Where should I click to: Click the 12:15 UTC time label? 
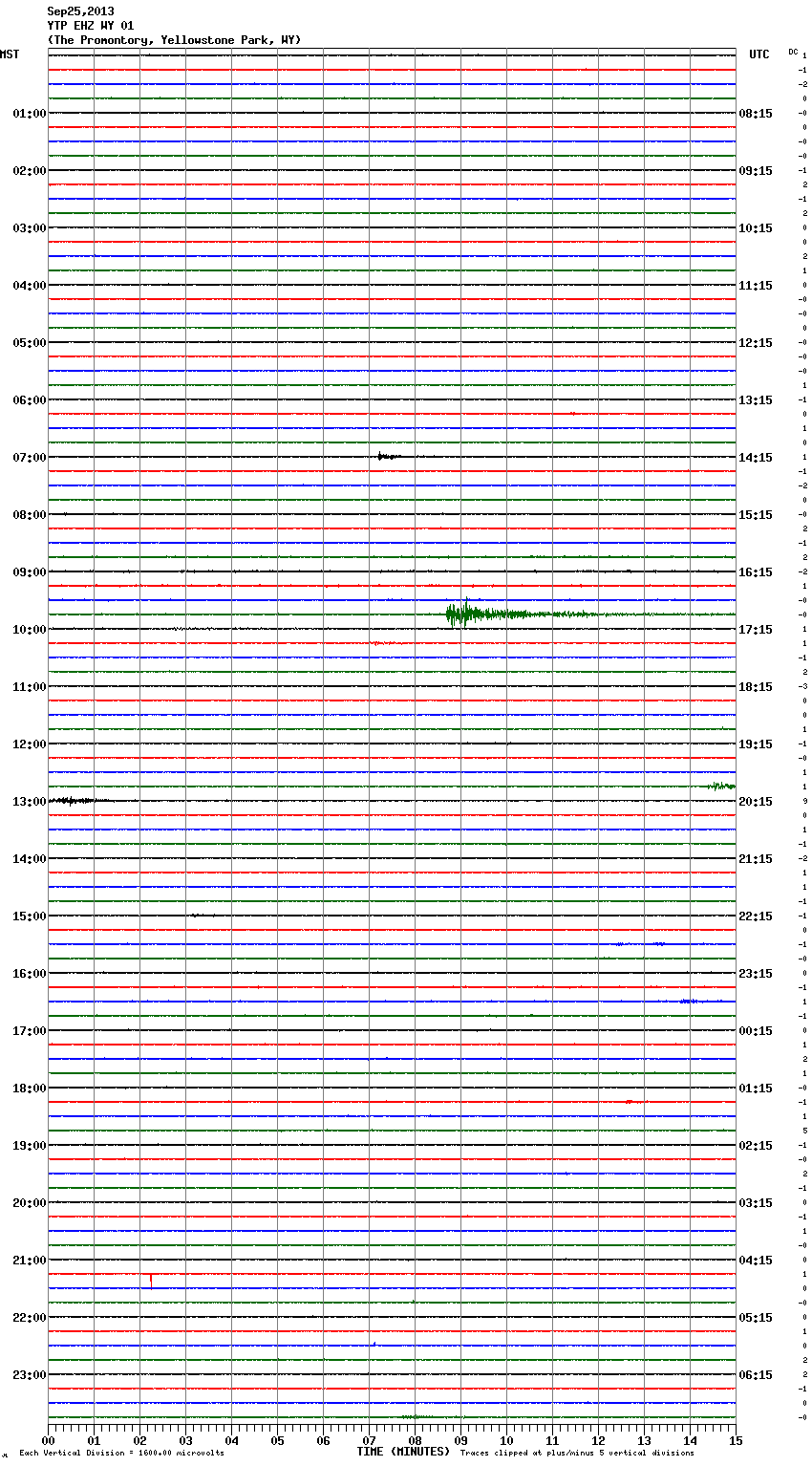tap(756, 343)
